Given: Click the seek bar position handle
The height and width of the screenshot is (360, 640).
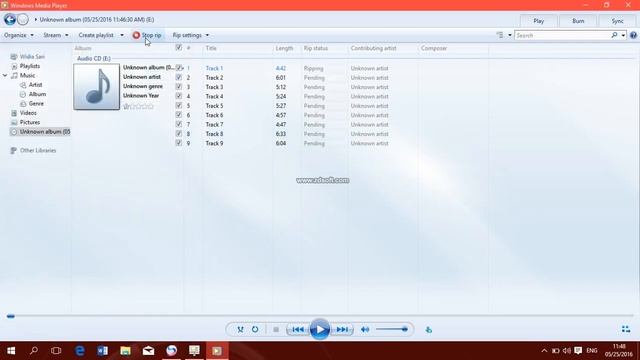Looking at the screenshot, I should (11, 316).
